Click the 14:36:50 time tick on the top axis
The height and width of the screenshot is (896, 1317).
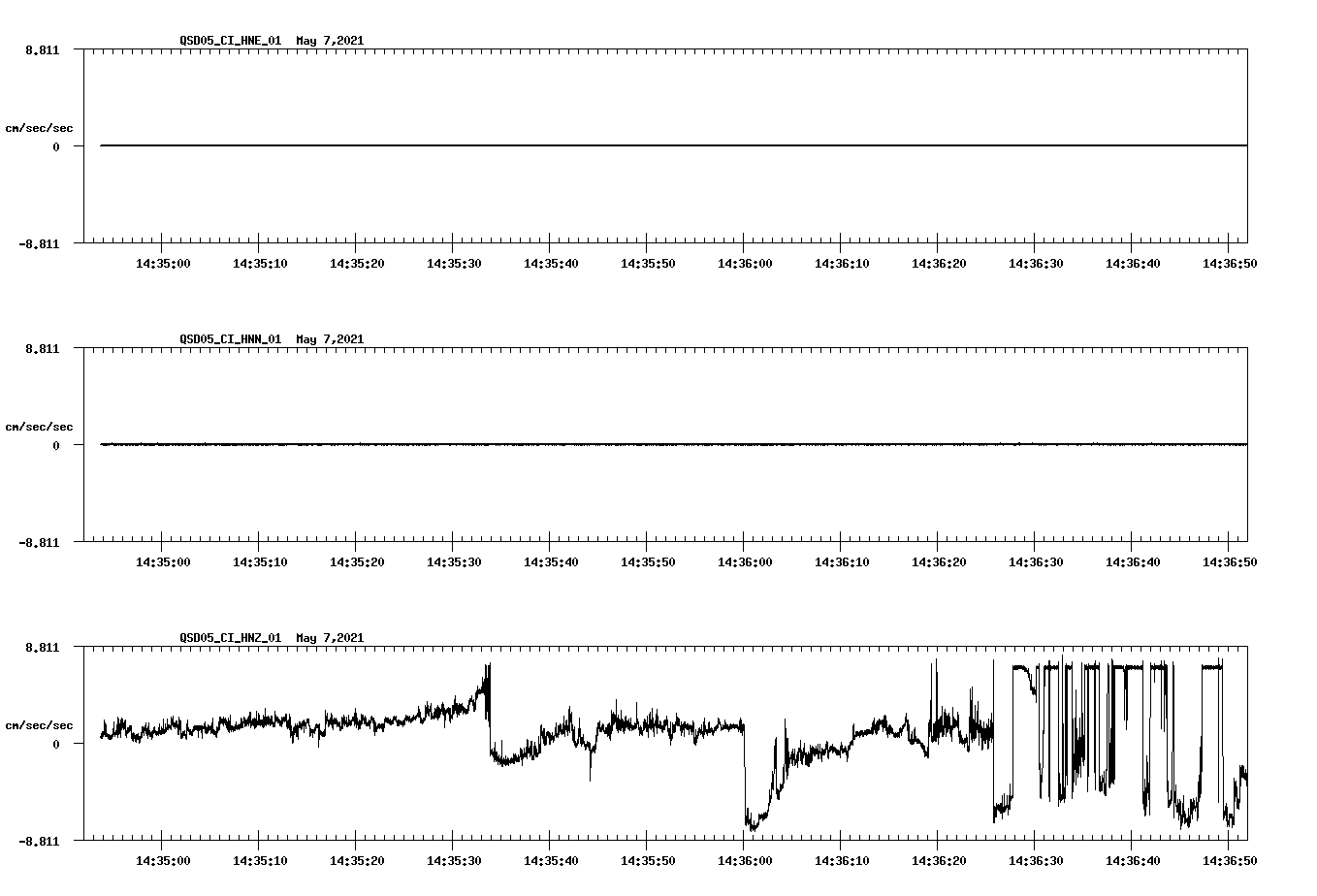[1230, 262]
